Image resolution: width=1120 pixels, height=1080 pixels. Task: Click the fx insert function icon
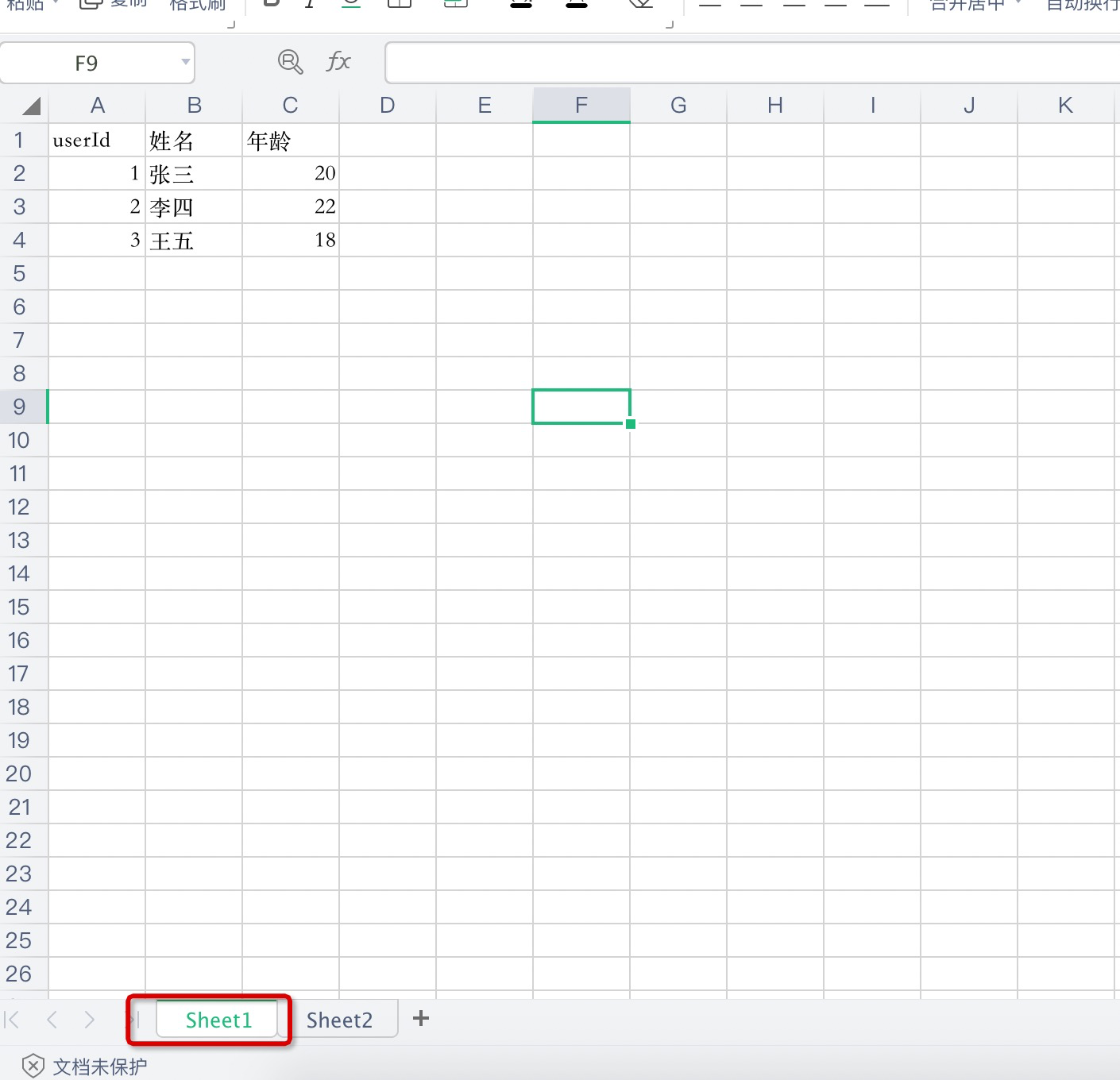(338, 62)
